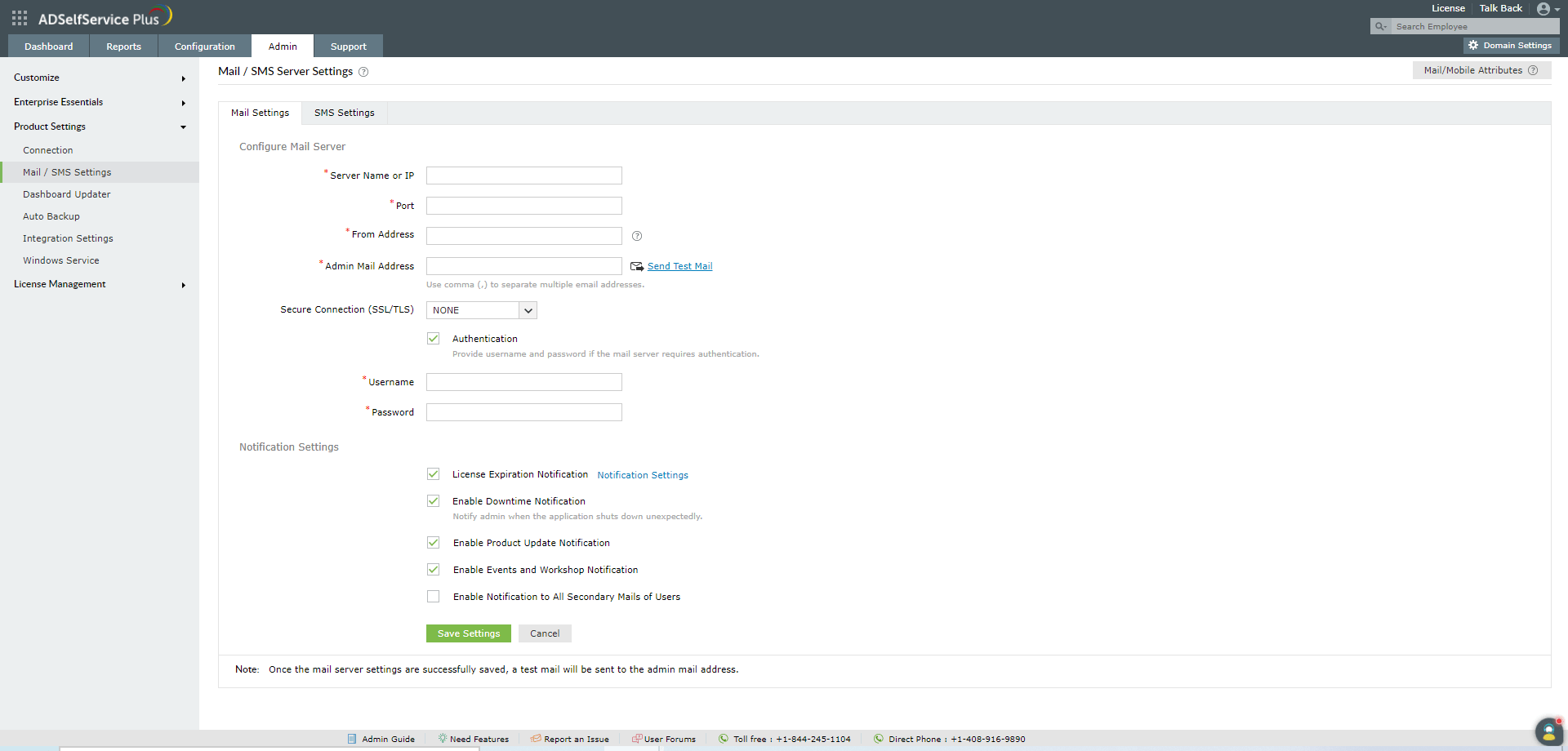
Task: Click the magnifier icon in Search Employee field
Action: point(1380,26)
